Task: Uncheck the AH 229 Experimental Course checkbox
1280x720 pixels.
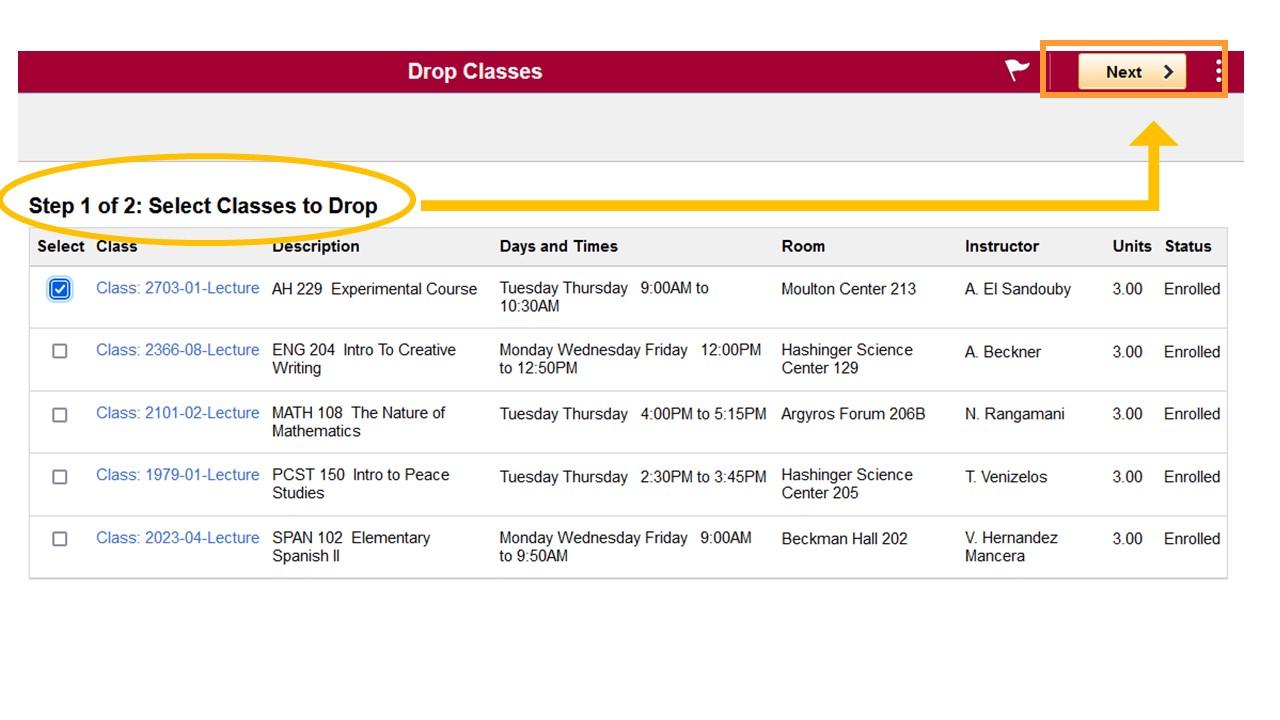Action: [x=60, y=289]
